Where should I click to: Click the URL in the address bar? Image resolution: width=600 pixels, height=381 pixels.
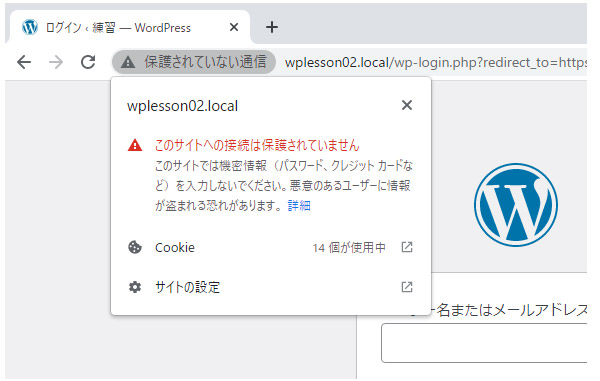click(x=435, y=62)
